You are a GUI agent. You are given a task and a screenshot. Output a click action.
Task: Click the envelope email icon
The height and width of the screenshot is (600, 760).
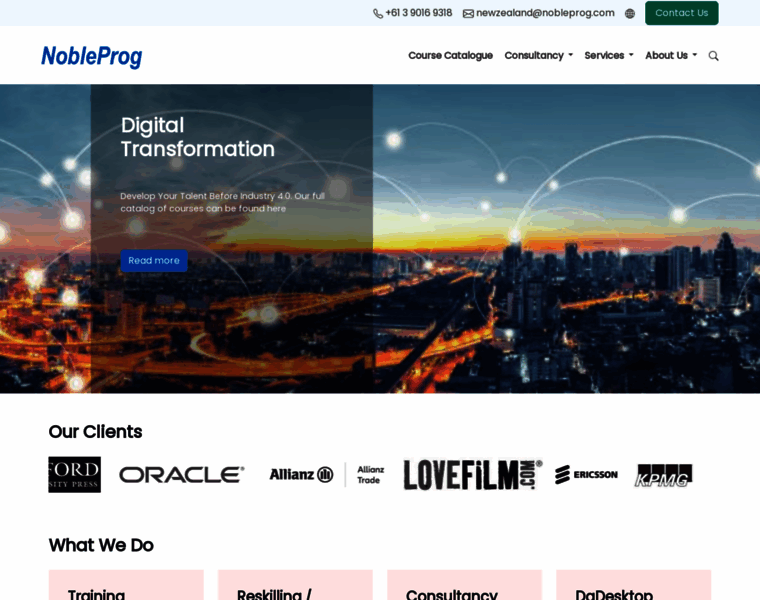(x=468, y=14)
